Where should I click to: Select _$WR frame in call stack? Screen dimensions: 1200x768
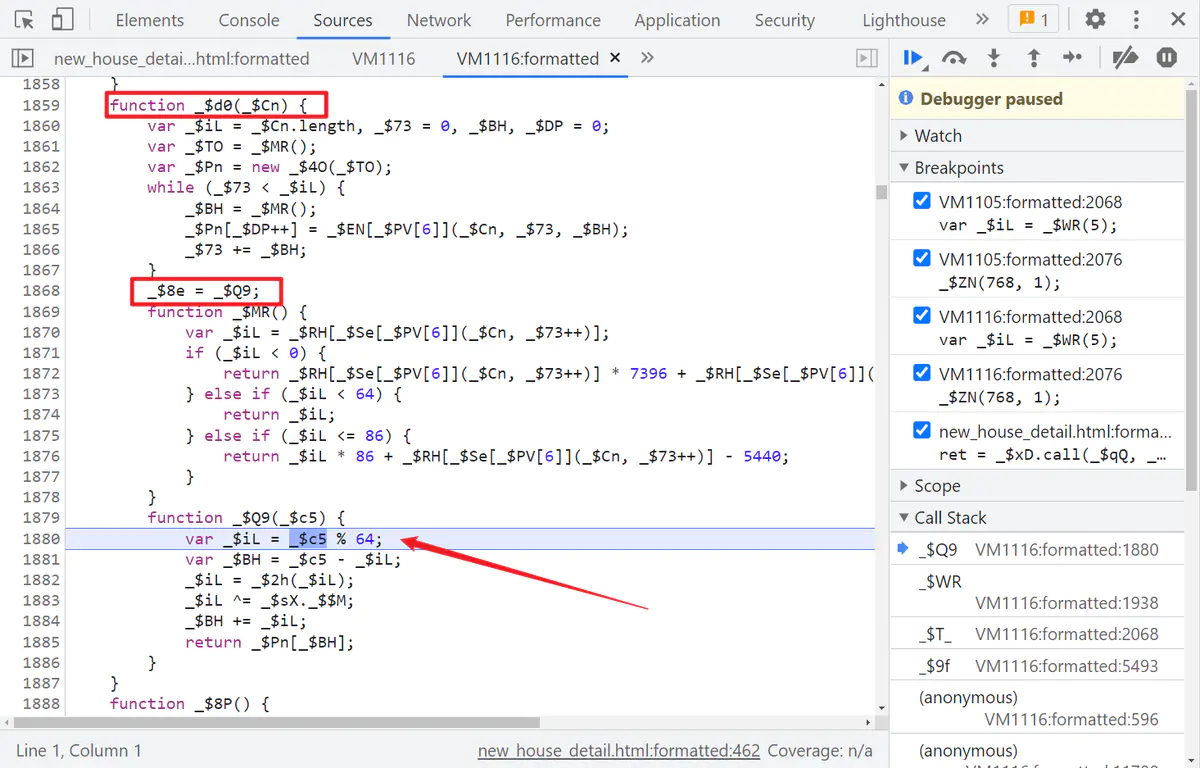[x=939, y=582]
